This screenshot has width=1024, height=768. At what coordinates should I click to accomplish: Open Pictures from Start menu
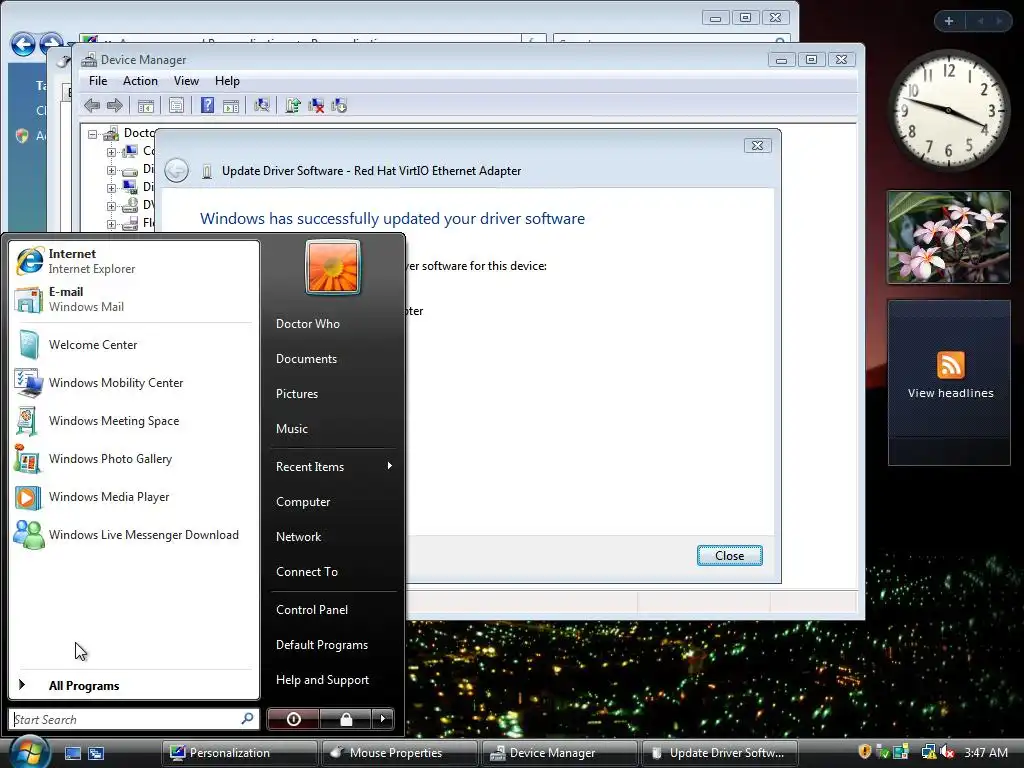[x=297, y=394]
